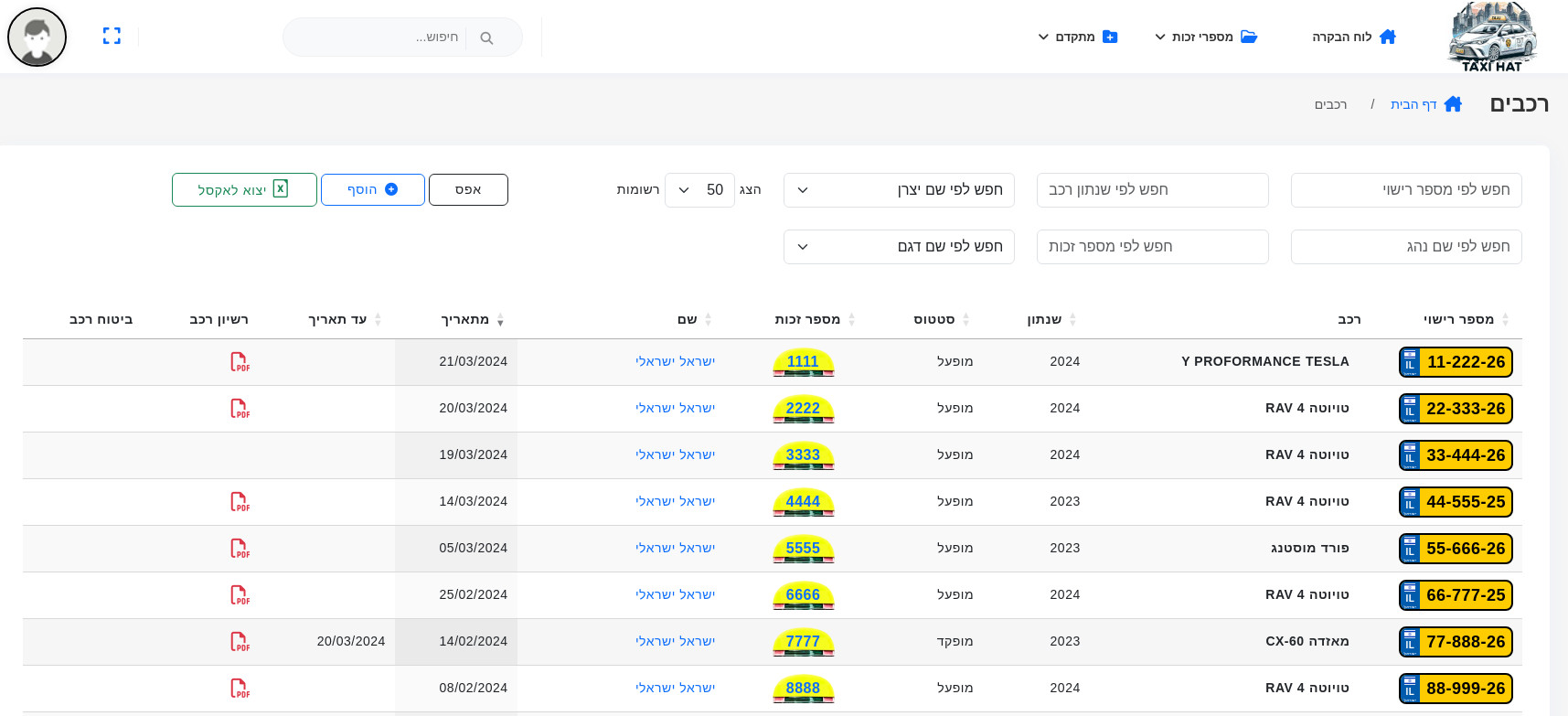This screenshot has height=716, width=1568.
Task: Click the search magnifier icon
Action: tap(486, 37)
